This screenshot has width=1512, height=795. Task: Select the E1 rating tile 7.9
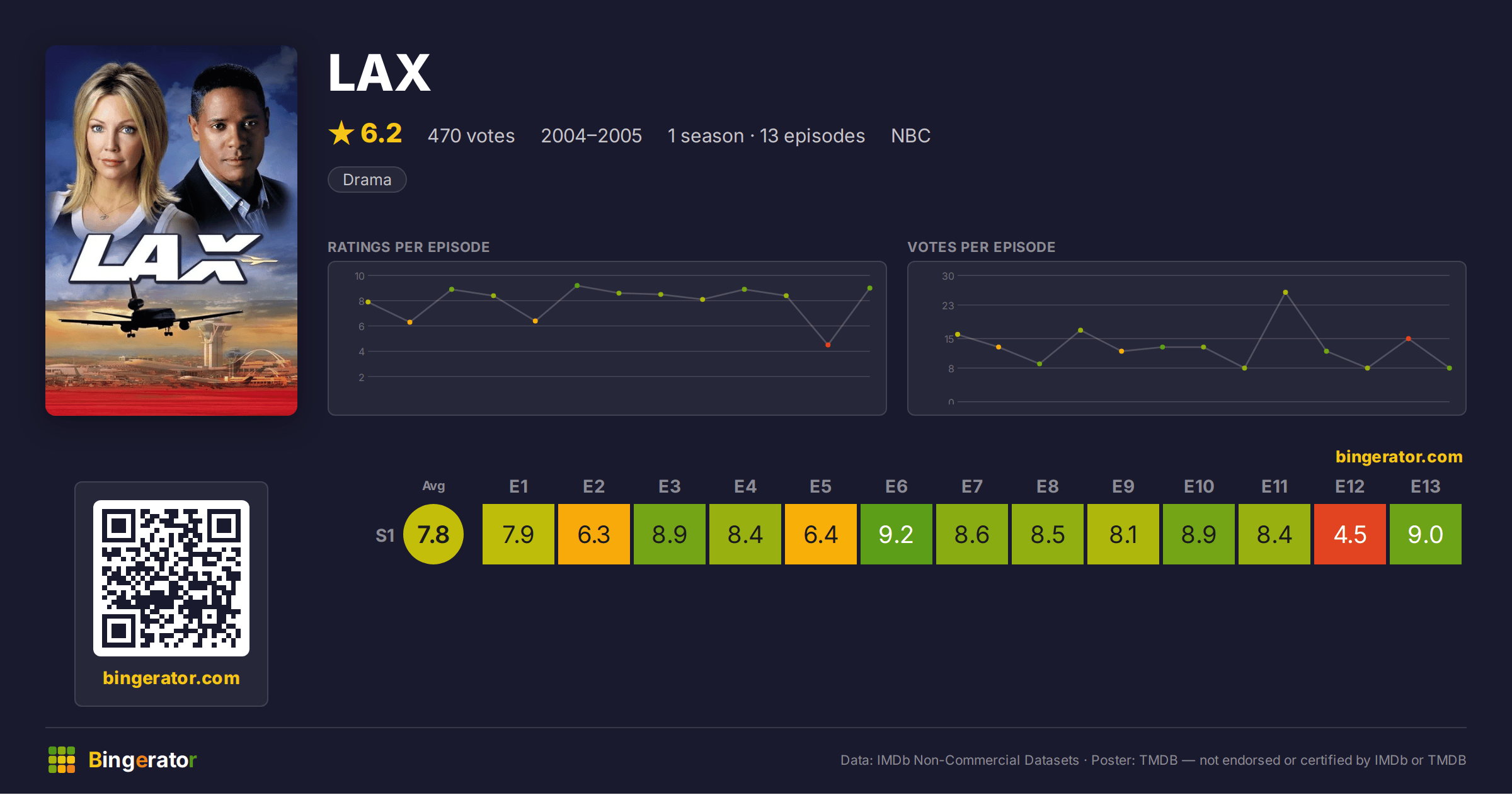[518, 534]
